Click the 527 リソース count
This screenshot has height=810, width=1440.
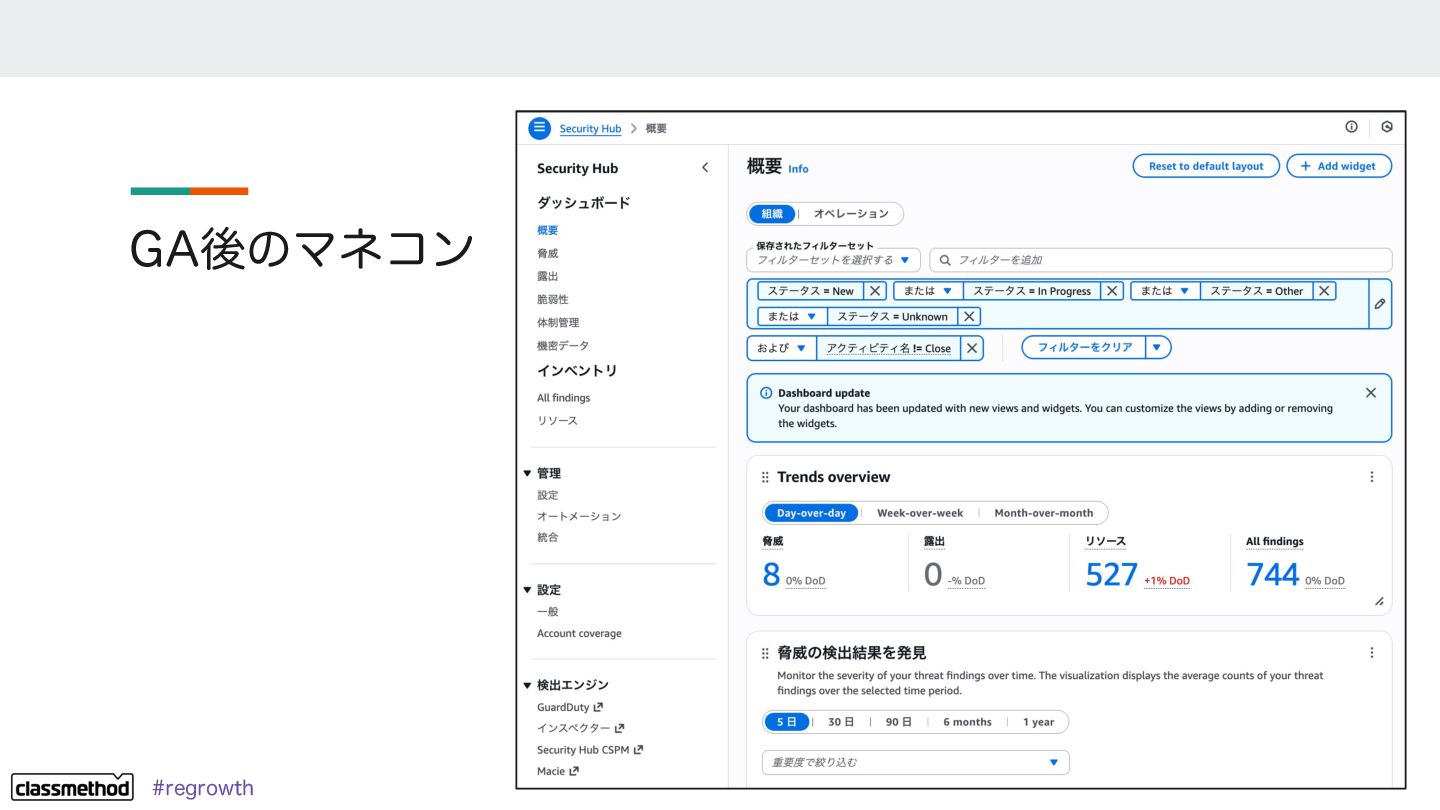[x=1112, y=574]
